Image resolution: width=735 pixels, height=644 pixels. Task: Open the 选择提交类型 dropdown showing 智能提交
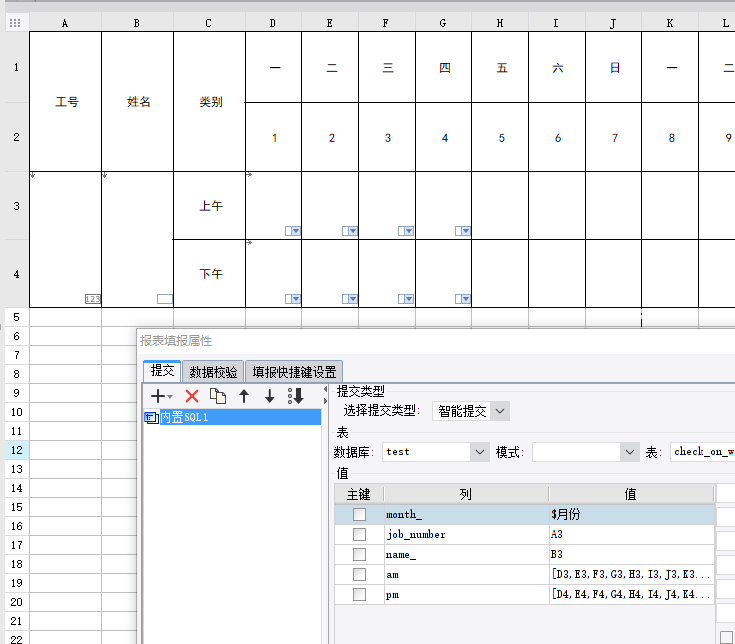[471, 411]
